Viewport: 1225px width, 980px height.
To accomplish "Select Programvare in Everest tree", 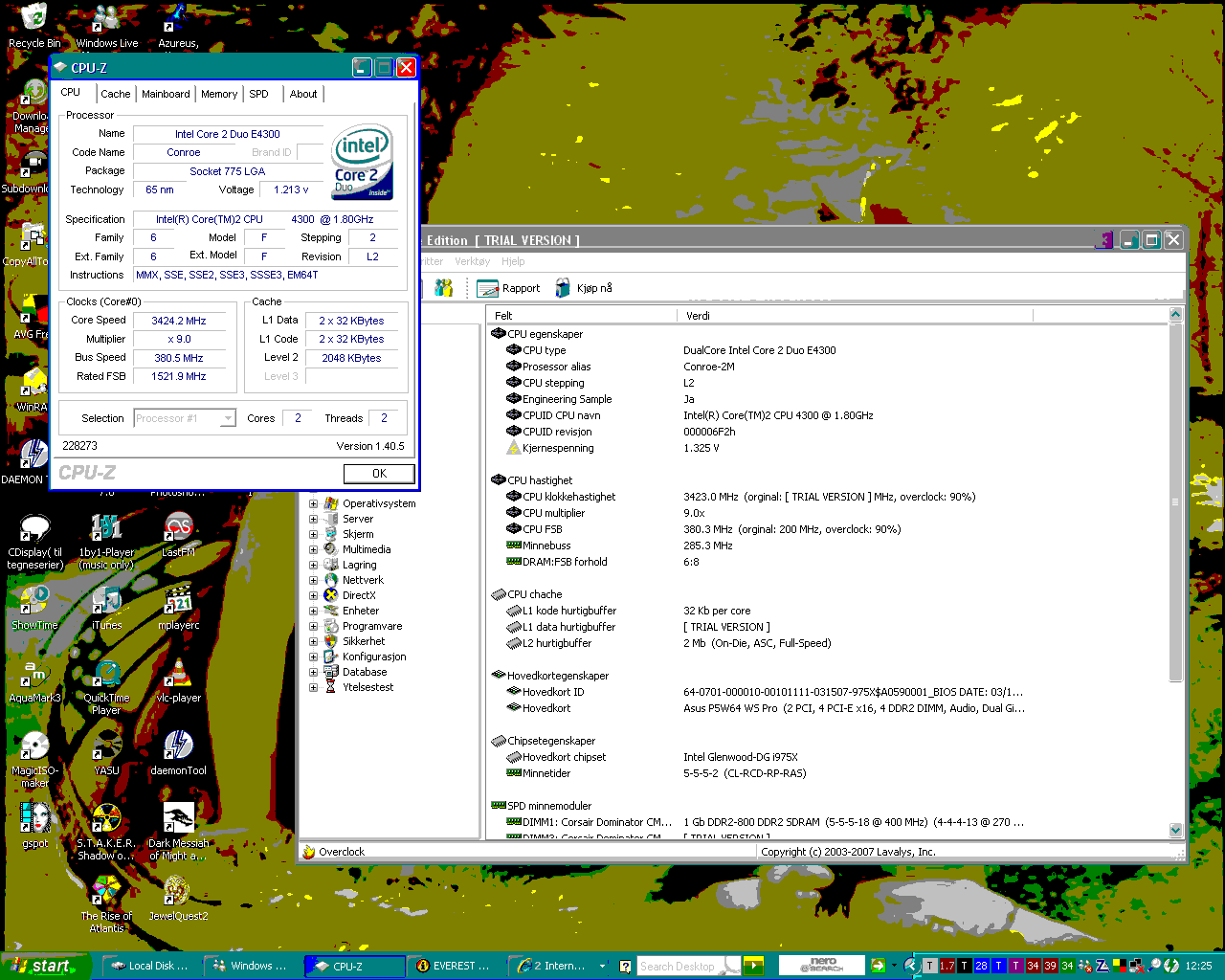I will click(372, 626).
